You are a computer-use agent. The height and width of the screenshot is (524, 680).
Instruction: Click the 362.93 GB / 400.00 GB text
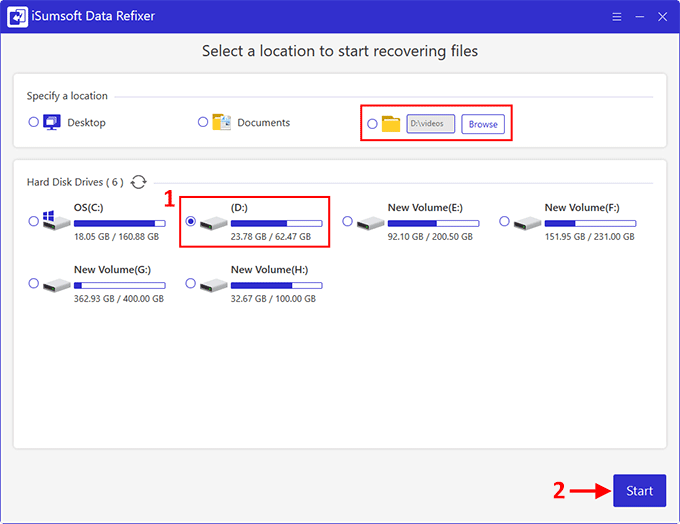click(119, 299)
